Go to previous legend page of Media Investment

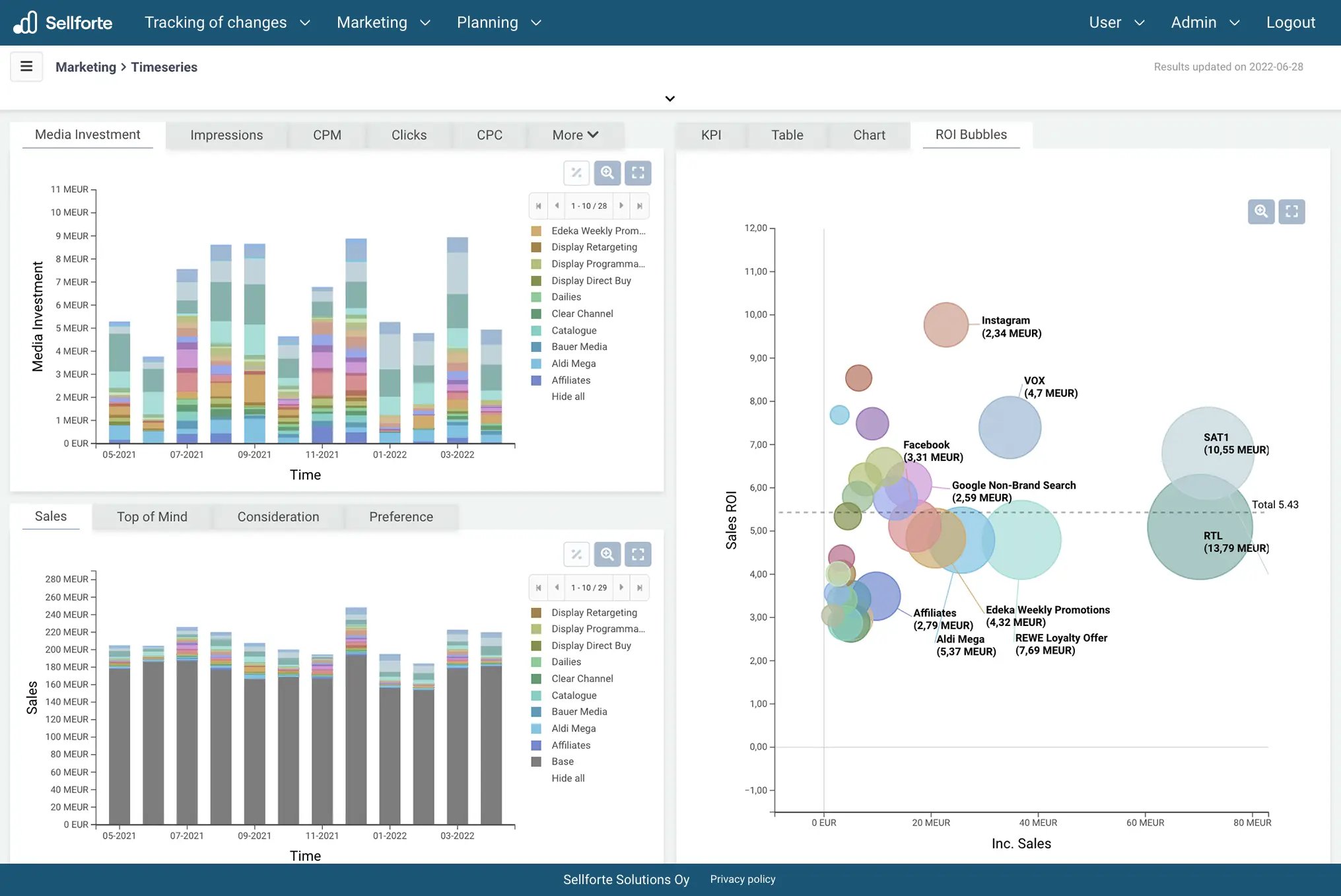point(557,206)
